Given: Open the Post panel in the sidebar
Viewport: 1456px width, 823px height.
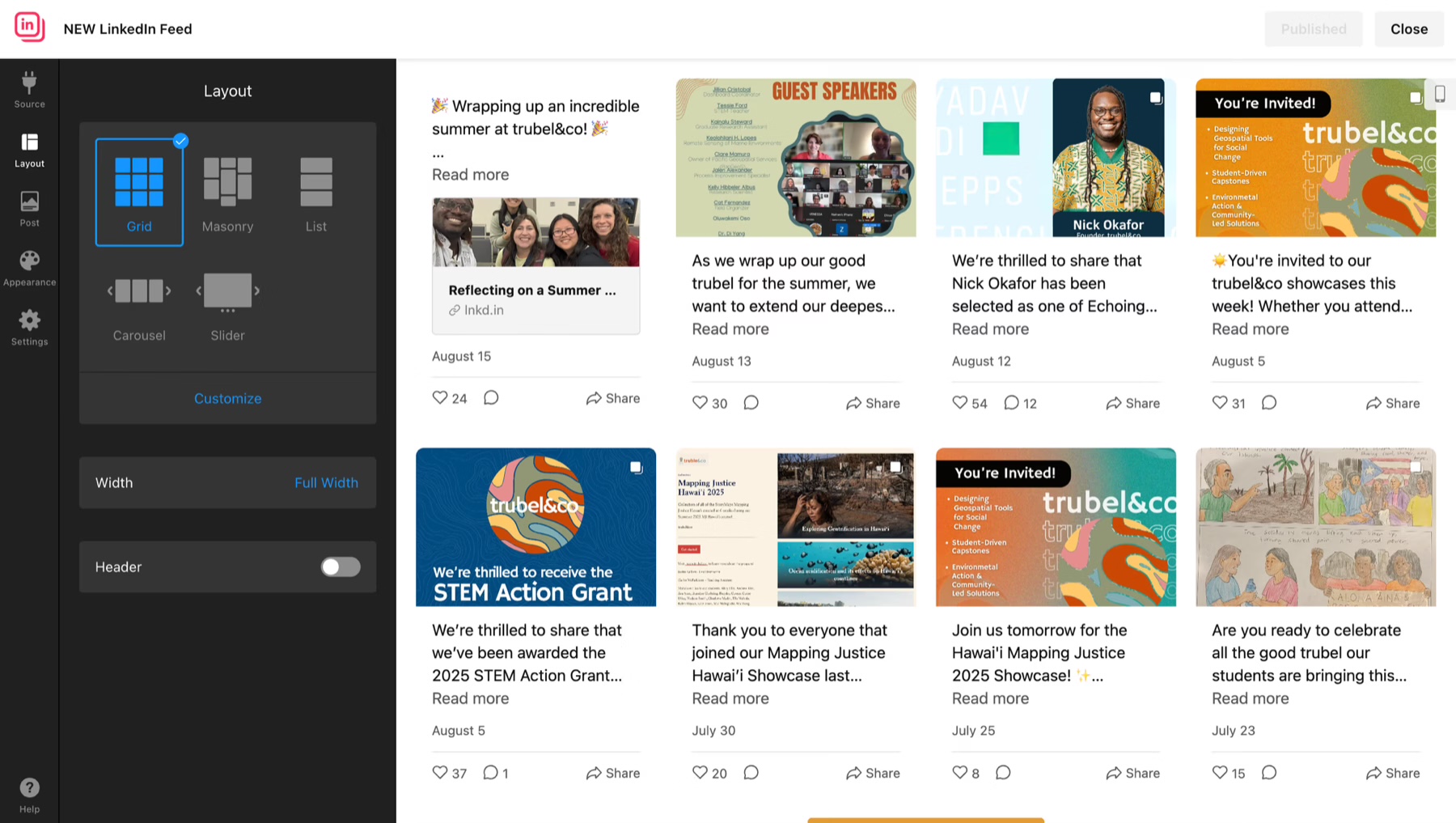Looking at the screenshot, I should coord(29,208).
